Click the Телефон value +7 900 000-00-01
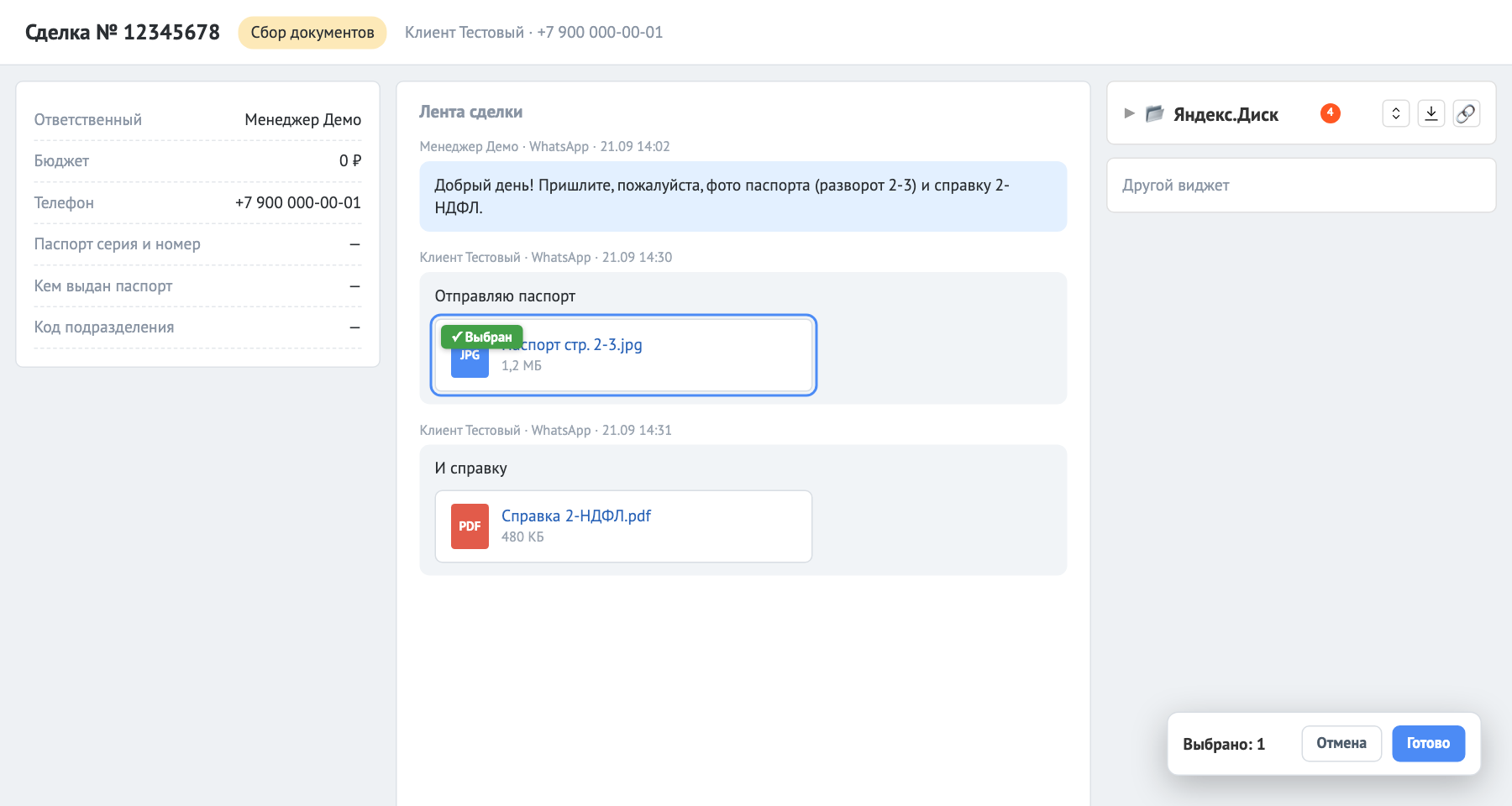Viewport: 1512px width, 806px height. point(298,203)
